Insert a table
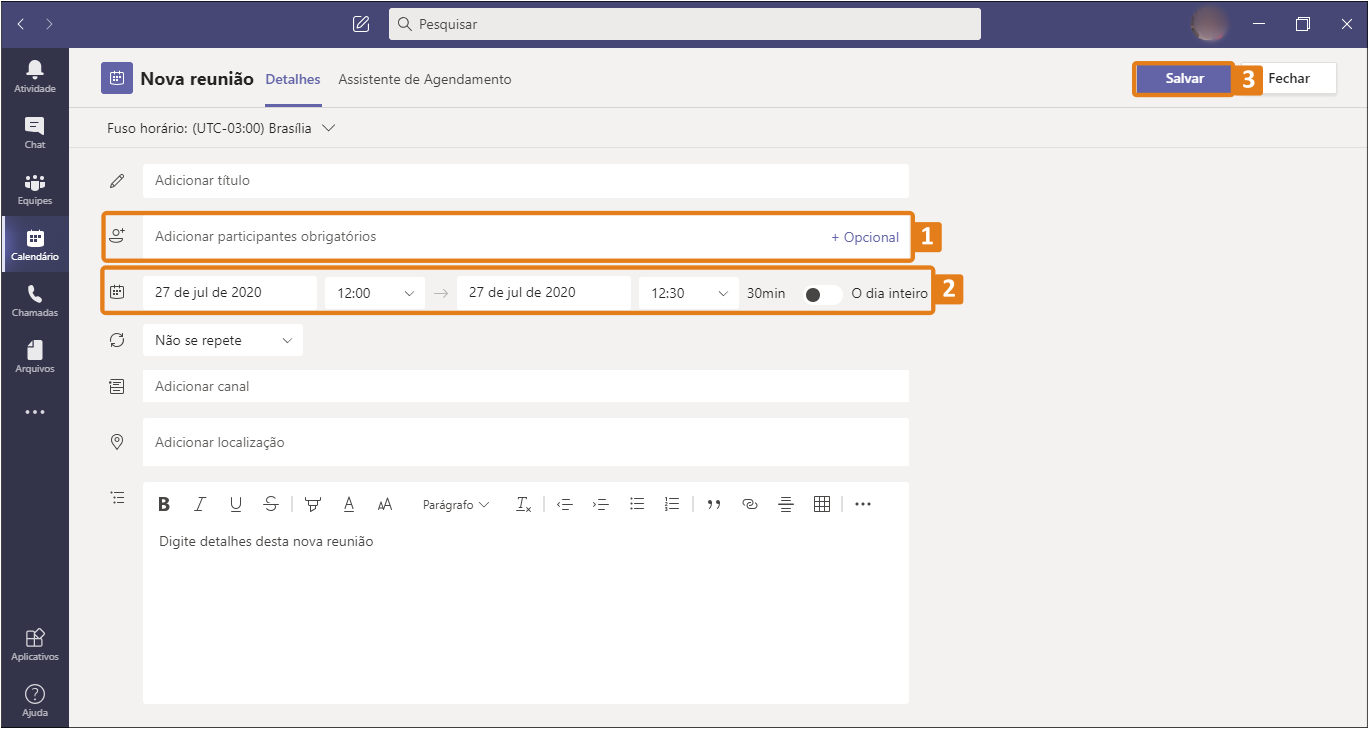 pyautogui.click(x=822, y=505)
